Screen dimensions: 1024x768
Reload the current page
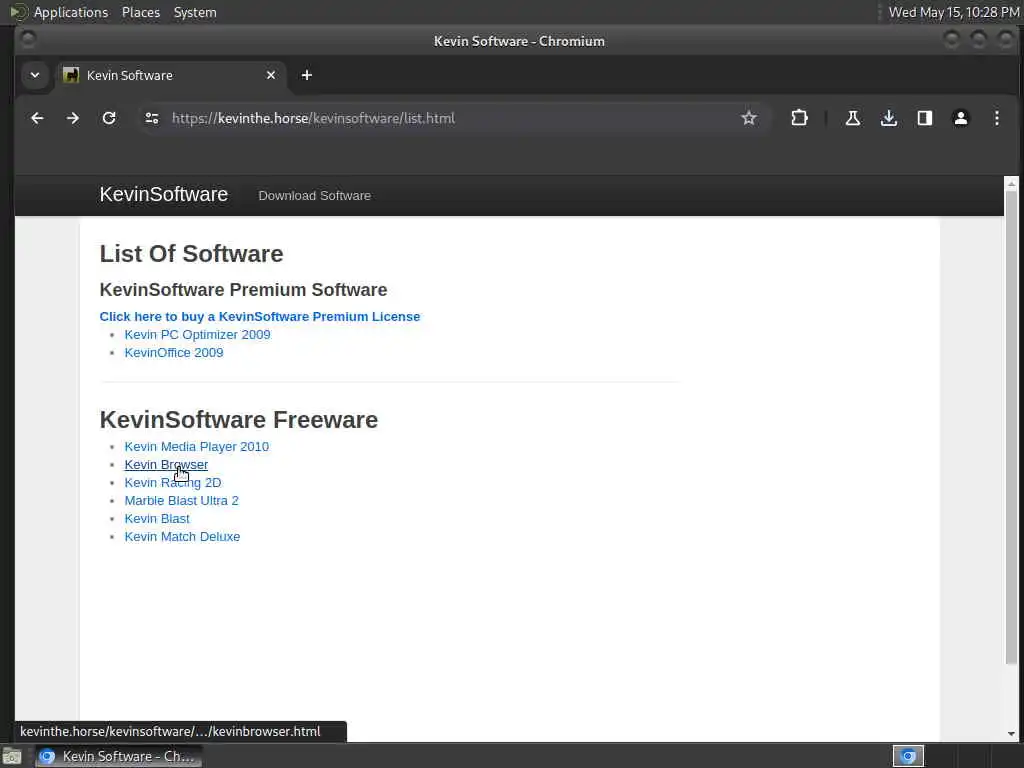point(109,118)
